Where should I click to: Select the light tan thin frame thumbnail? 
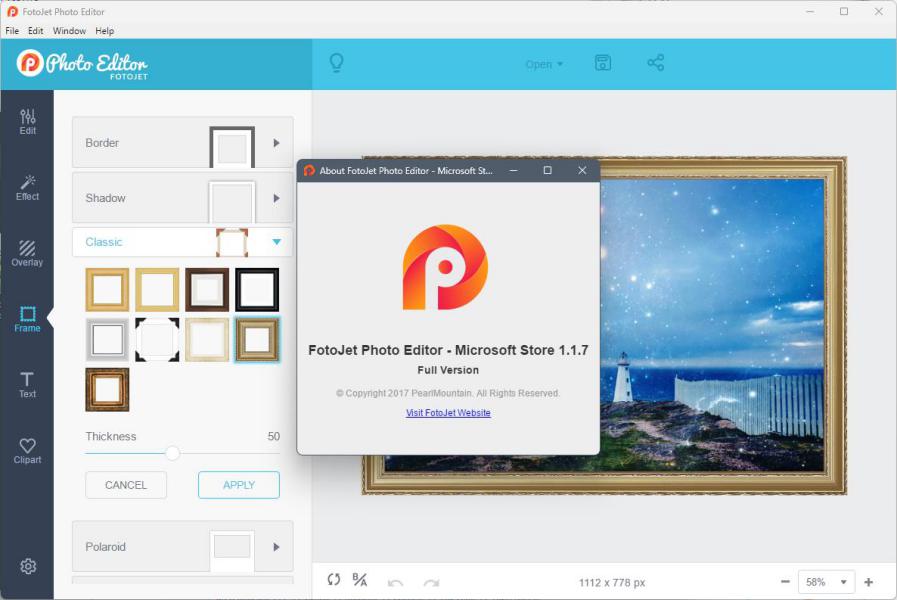pyautogui.click(x=157, y=289)
